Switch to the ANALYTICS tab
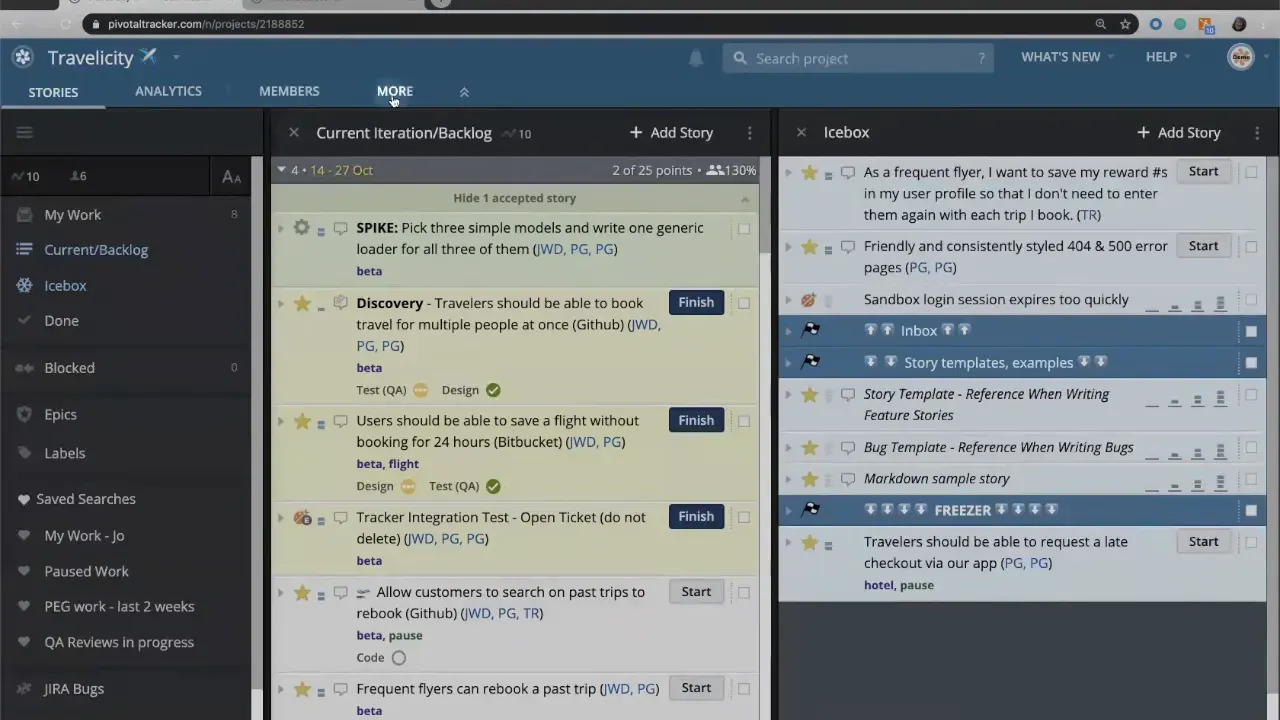This screenshot has height=720, width=1280. [x=168, y=91]
